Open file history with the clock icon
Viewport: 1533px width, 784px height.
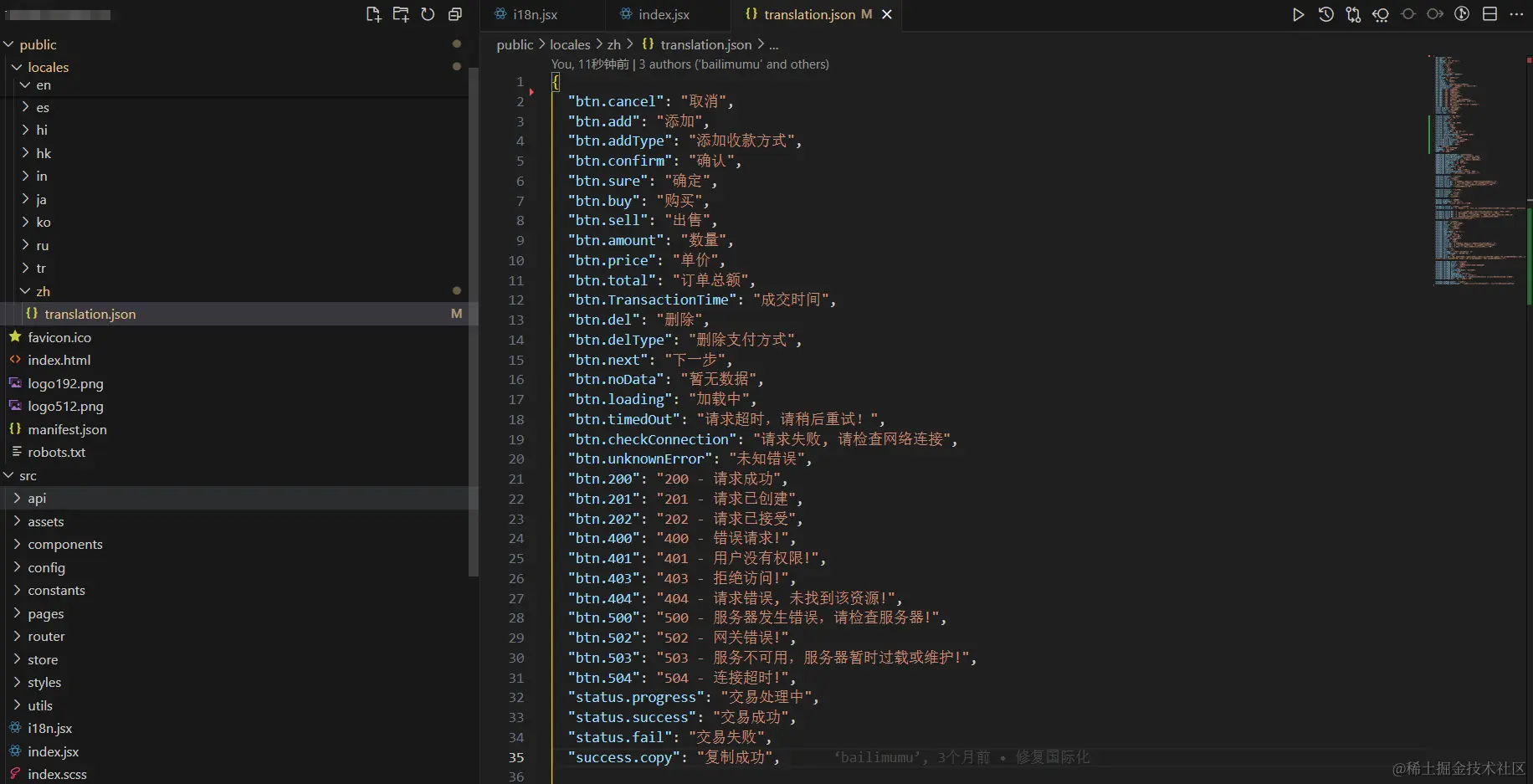(x=1325, y=14)
